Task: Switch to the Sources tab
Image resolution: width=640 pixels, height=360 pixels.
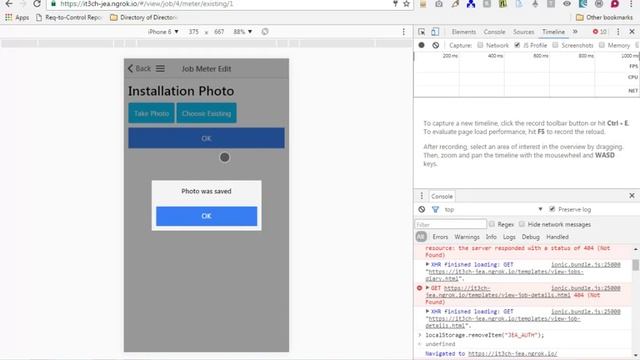Action: [523, 32]
